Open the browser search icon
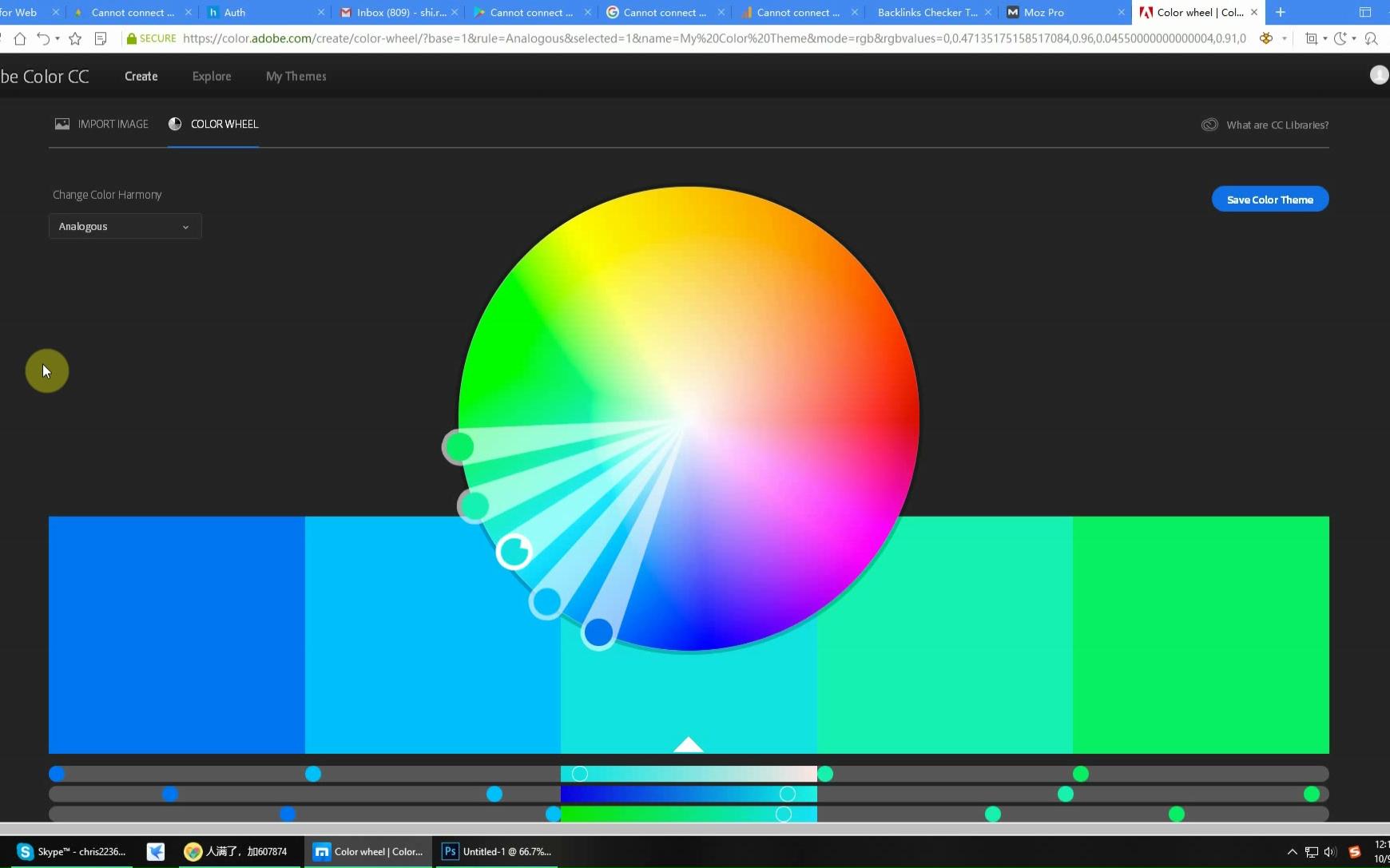Viewport: 1390px width, 868px height. (1373, 38)
